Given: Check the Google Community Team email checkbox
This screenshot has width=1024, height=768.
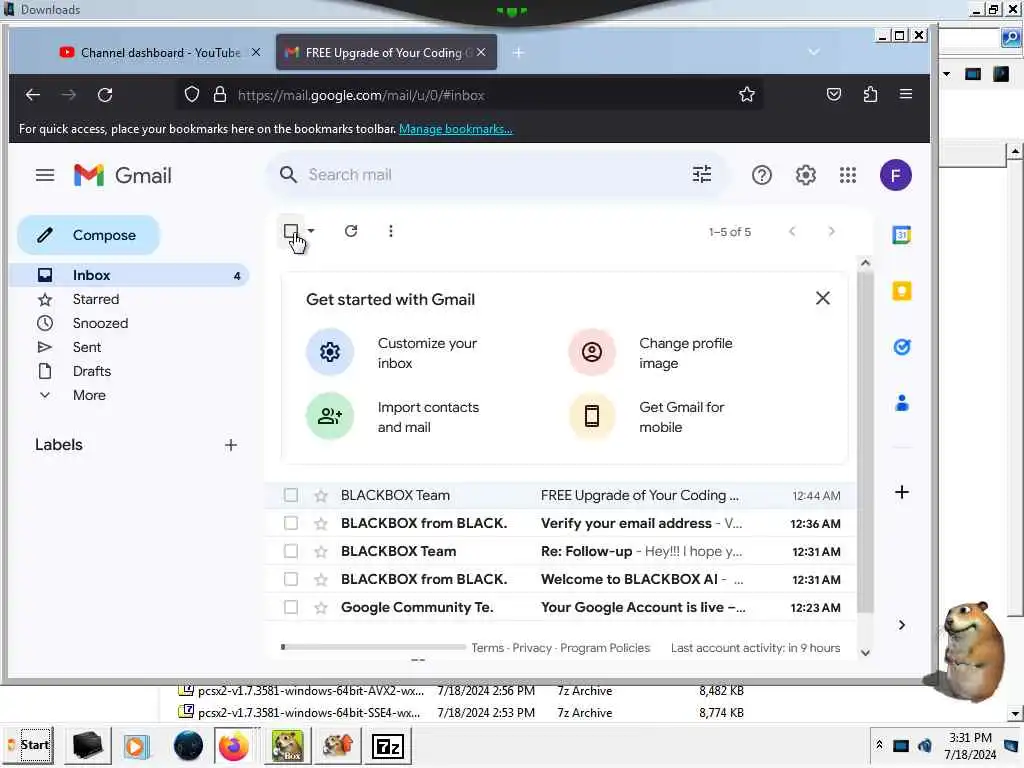Looking at the screenshot, I should point(291,607).
